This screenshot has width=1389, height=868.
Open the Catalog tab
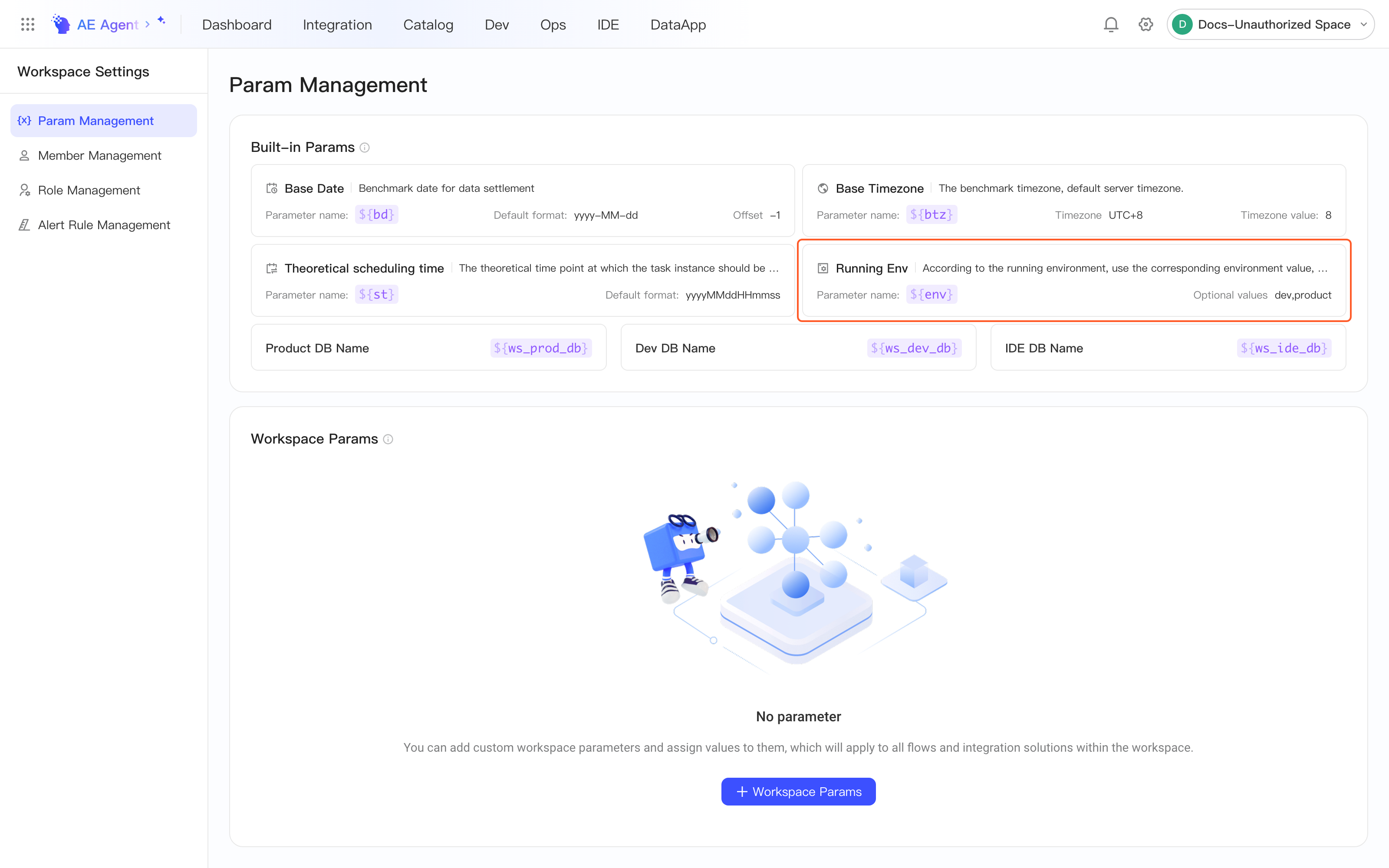click(x=428, y=25)
